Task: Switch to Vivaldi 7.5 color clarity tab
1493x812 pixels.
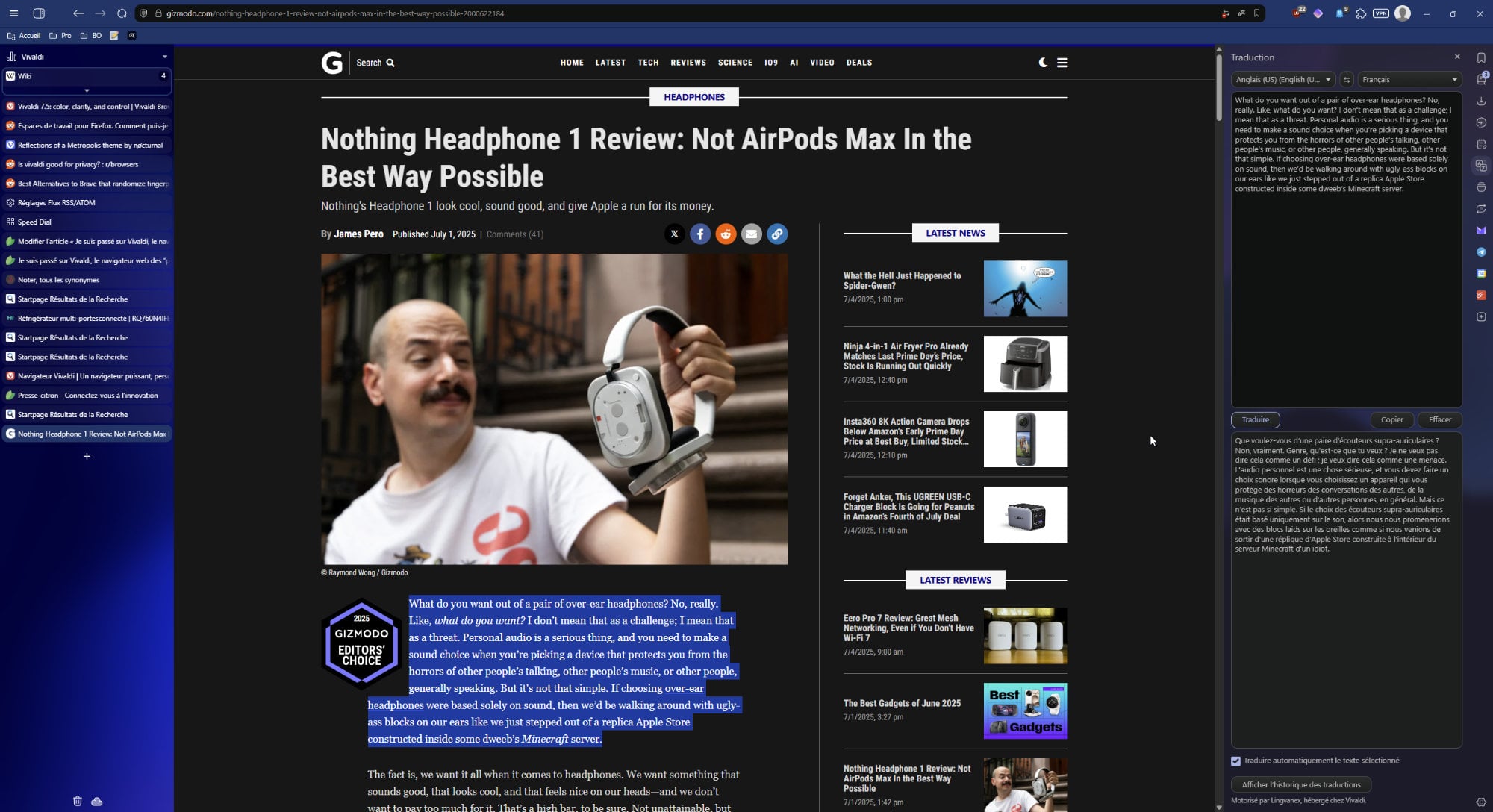Action: 87,106
